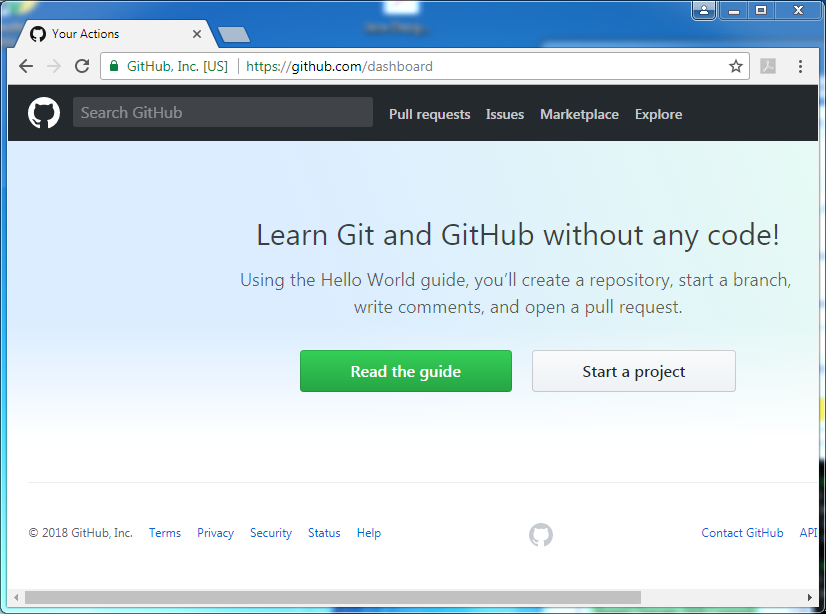The image size is (826, 614).
Task: Click the green padlock security icon
Action: [114, 66]
